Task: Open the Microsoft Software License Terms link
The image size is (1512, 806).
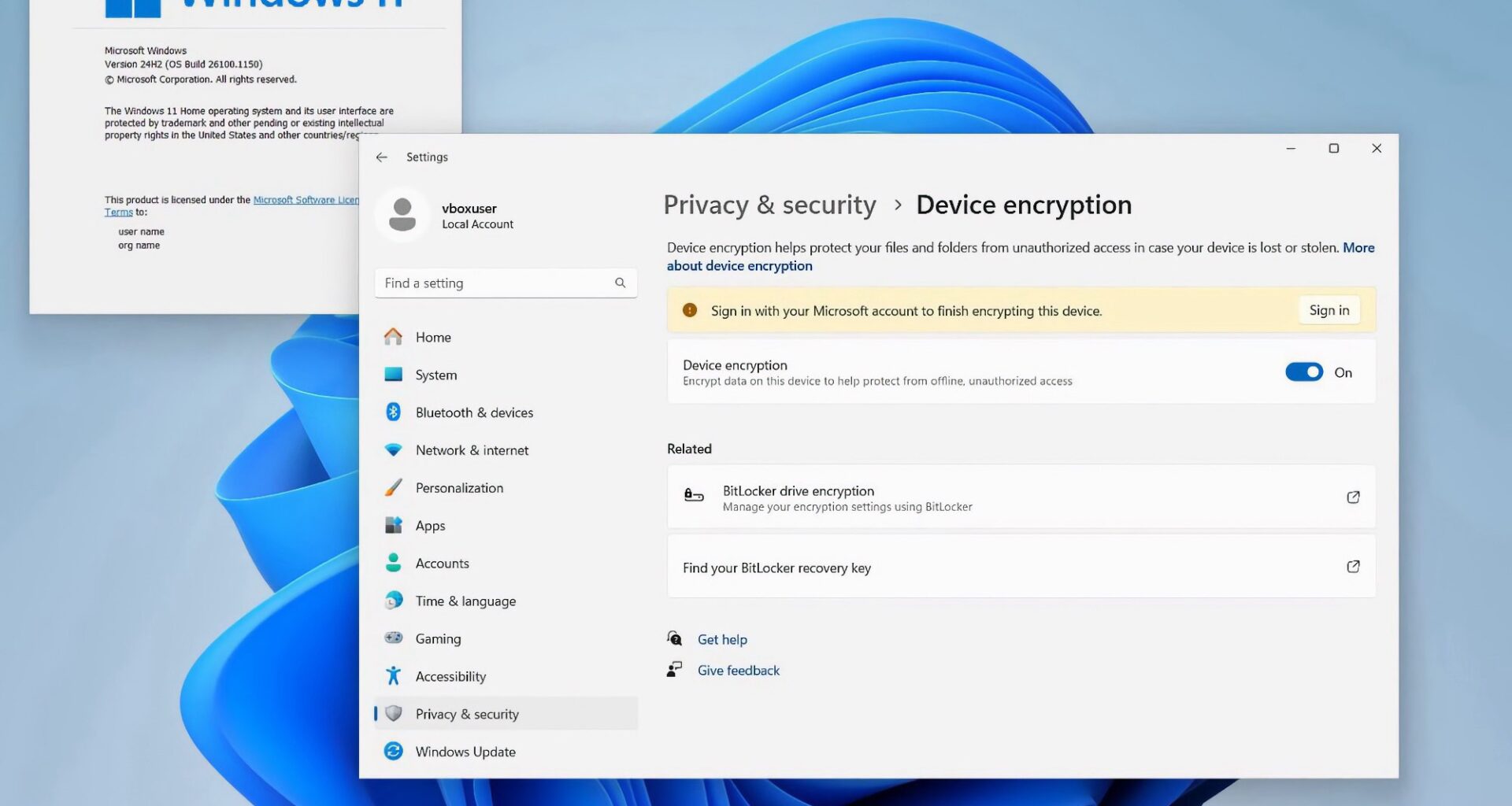Action: click(x=306, y=199)
